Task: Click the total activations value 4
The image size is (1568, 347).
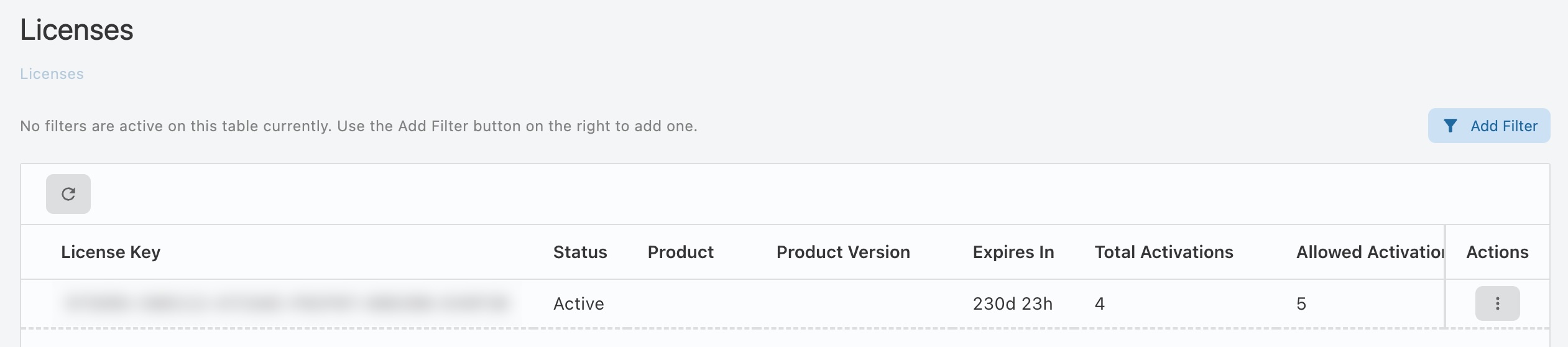Action: 1099,304
